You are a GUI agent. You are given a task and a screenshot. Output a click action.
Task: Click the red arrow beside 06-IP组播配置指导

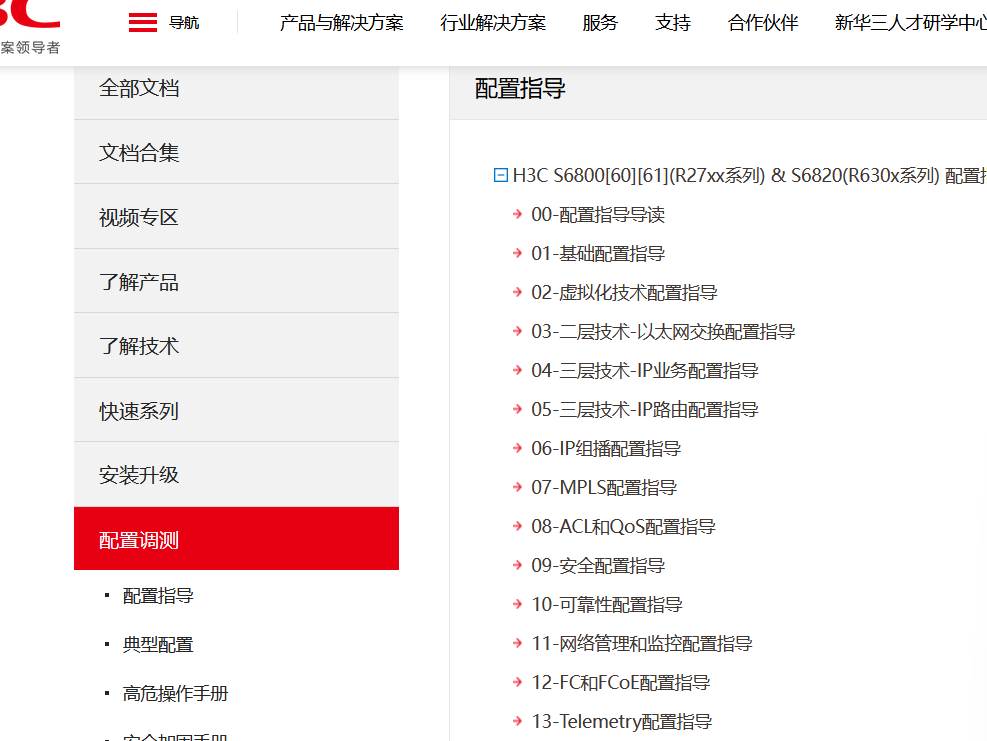(x=517, y=448)
